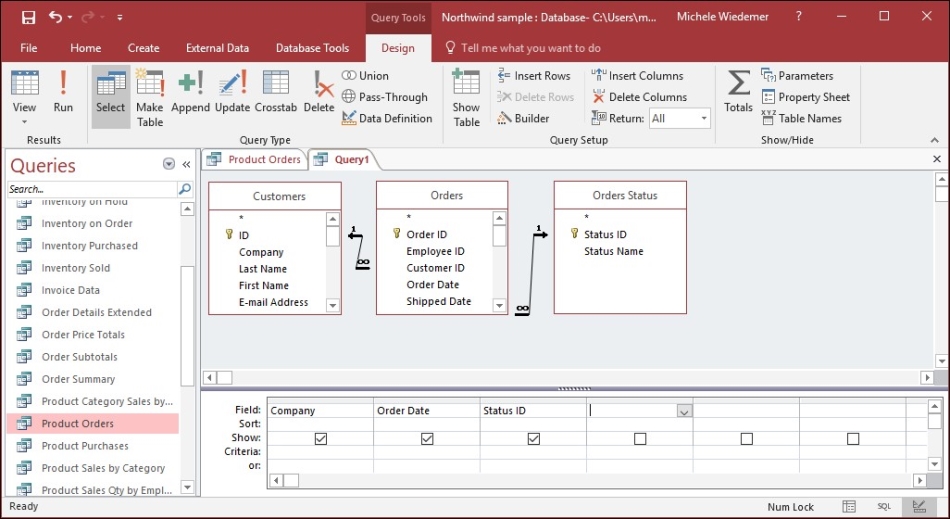Image resolution: width=950 pixels, height=519 pixels.
Task: Switch to Design view in status bar
Action: pos(919,506)
